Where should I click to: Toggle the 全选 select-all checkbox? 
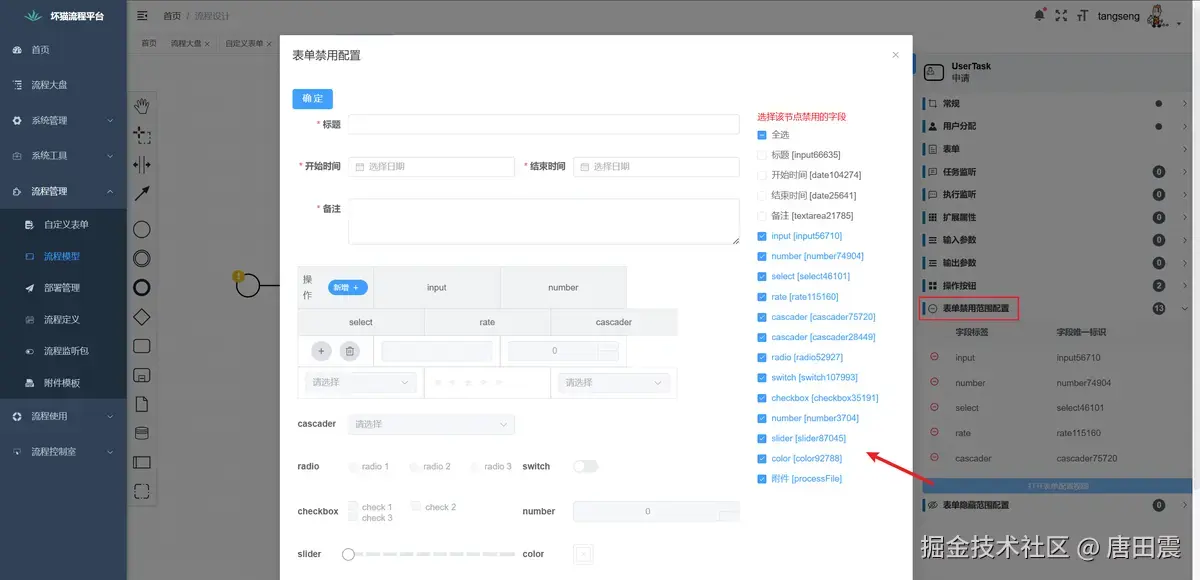[x=762, y=135]
